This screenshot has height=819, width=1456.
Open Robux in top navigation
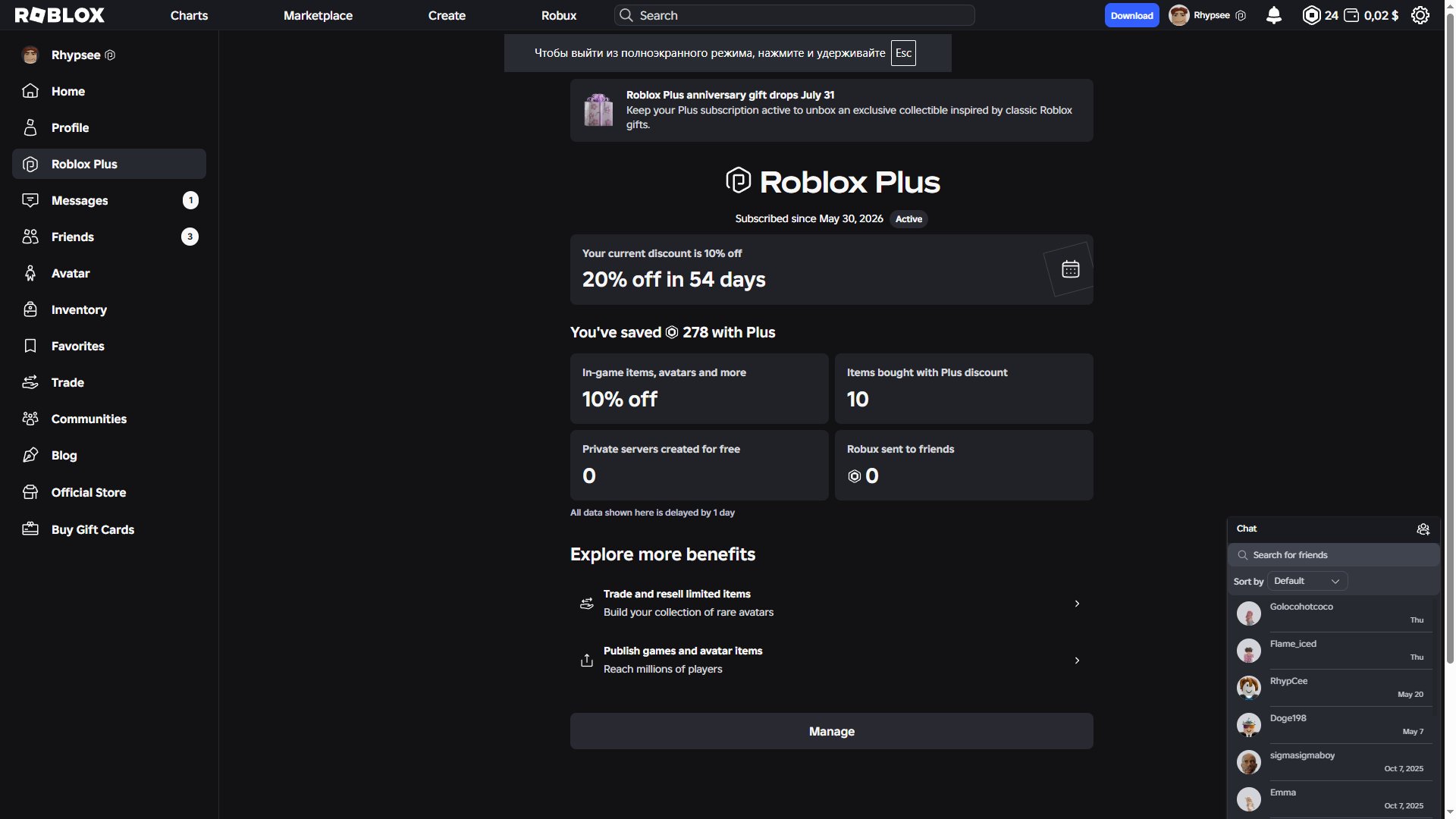pyautogui.click(x=559, y=15)
